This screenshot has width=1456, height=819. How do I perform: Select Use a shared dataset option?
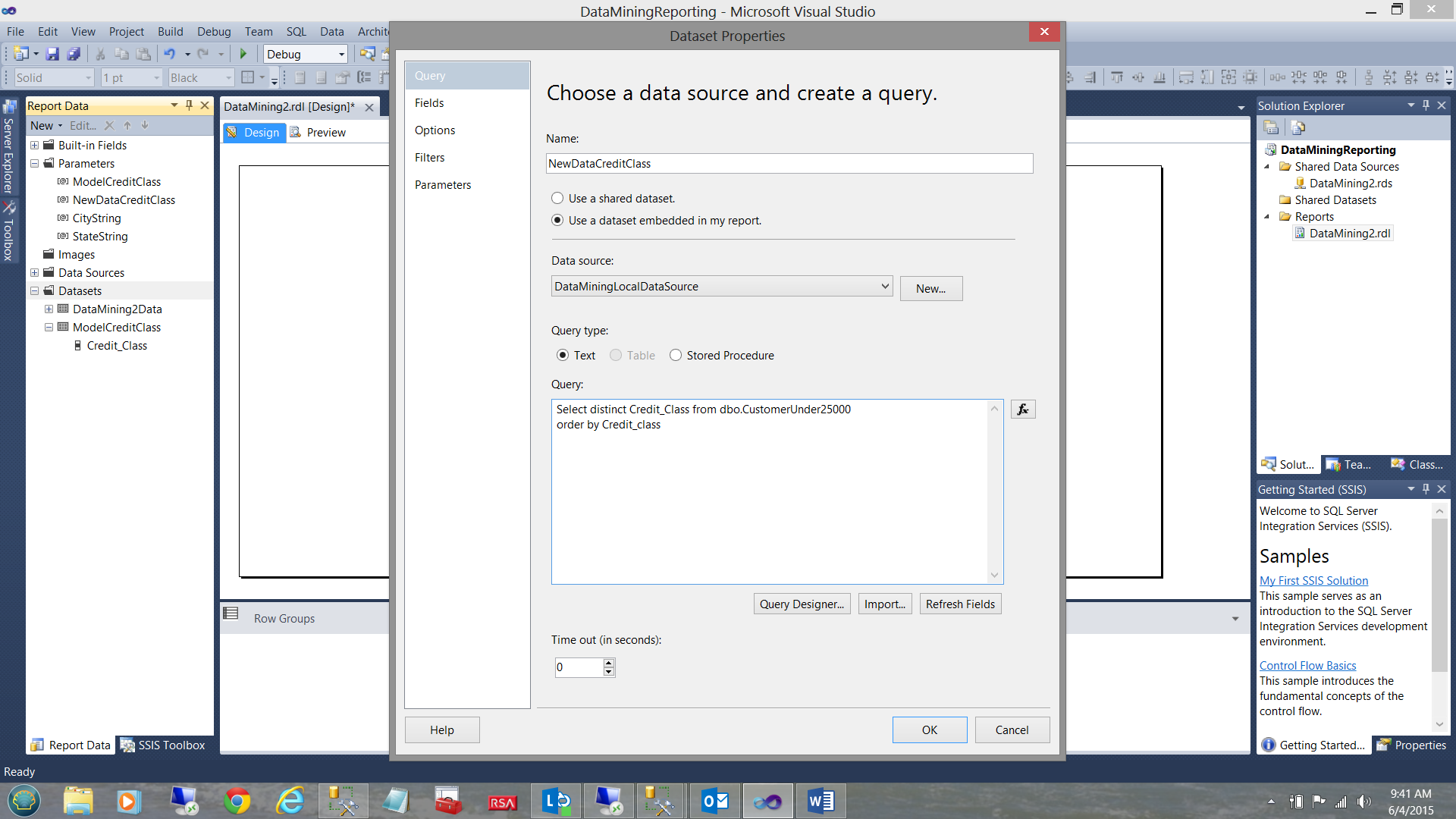point(557,198)
